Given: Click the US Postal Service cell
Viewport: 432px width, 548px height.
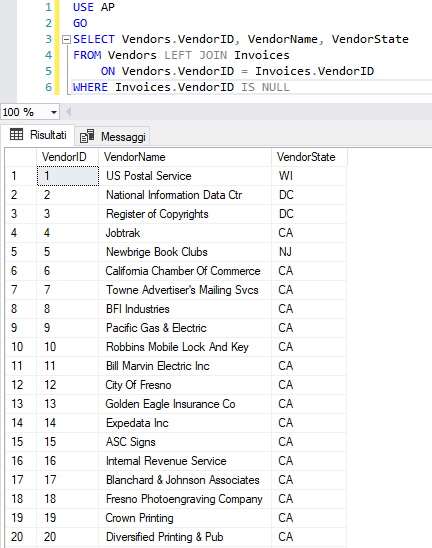Looking at the screenshot, I should [185, 176].
